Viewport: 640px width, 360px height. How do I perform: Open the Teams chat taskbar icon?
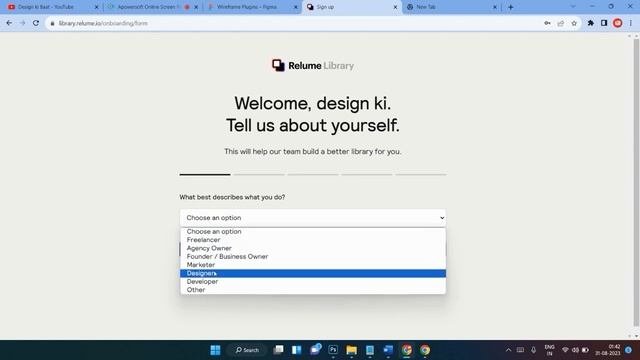point(315,350)
